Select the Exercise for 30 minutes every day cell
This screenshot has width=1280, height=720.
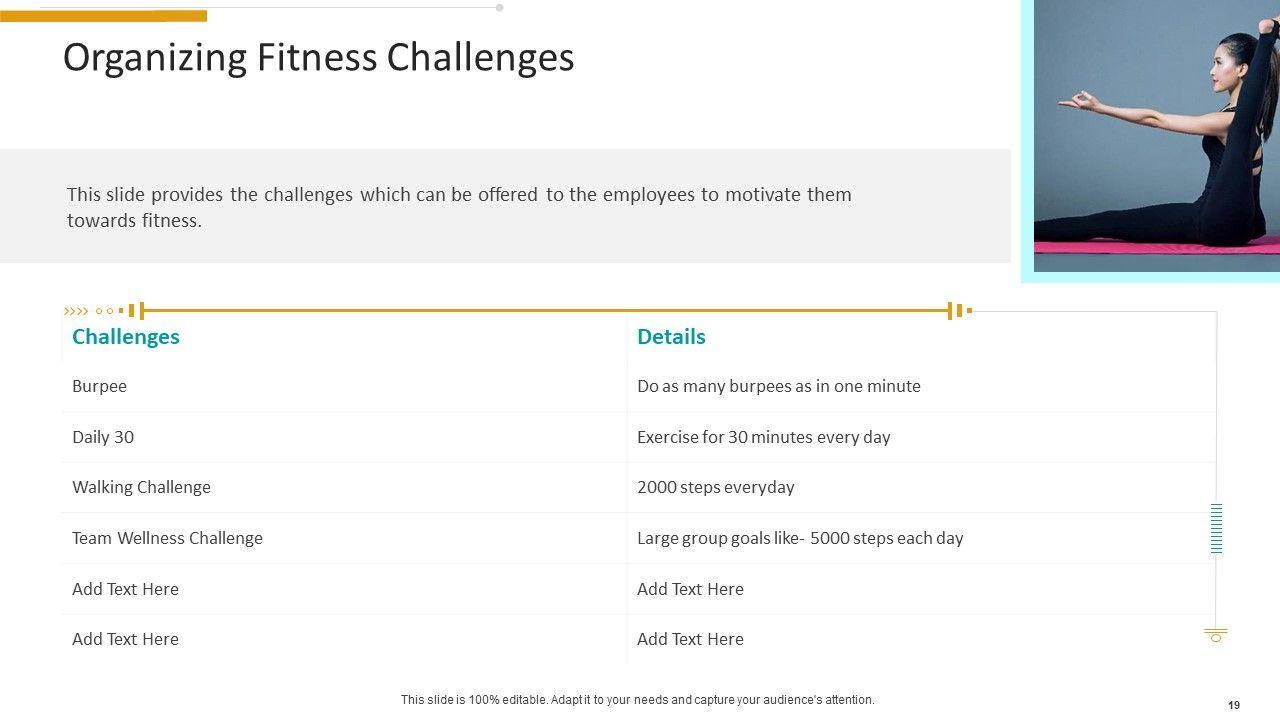tap(763, 437)
